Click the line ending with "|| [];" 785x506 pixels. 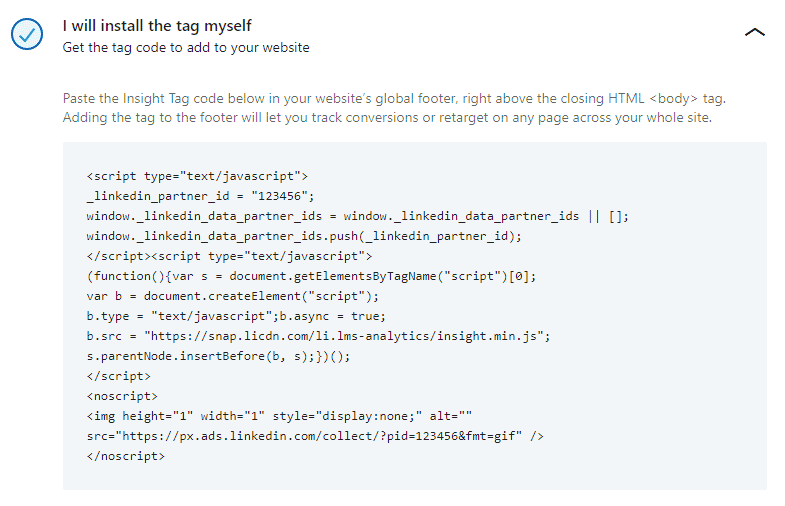pyautogui.click(x=357, y=216)
